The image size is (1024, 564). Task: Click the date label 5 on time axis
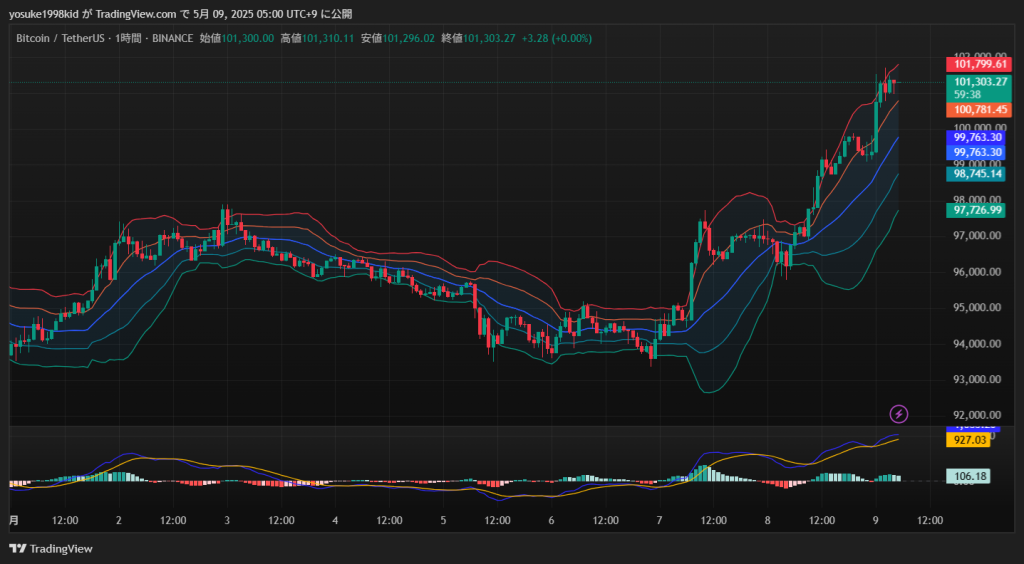pos(443,520)
